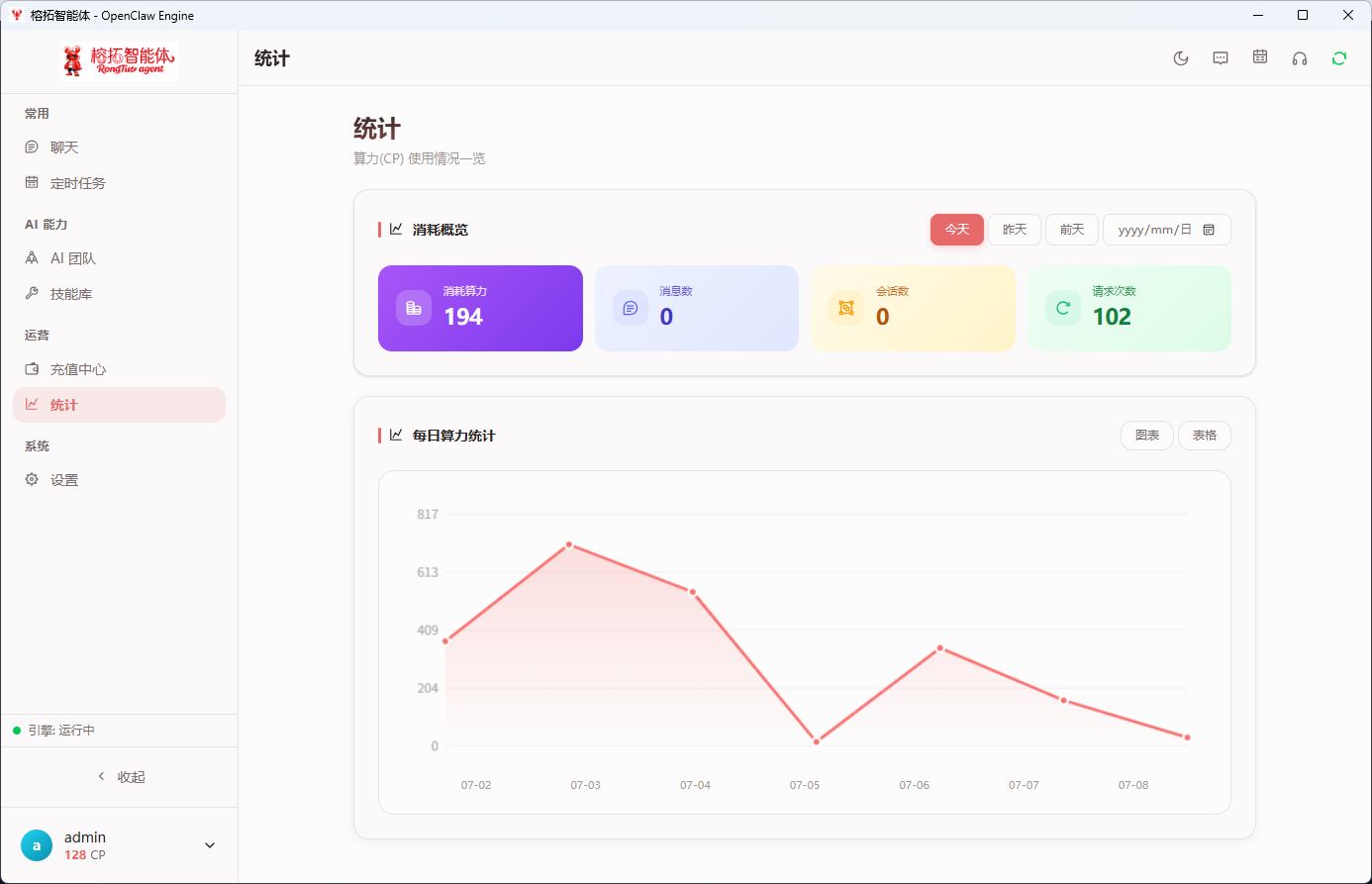This screenshot has width=1372, height=884.
Task: Click the 07-02 x-axis label
Action: point(476,785)
